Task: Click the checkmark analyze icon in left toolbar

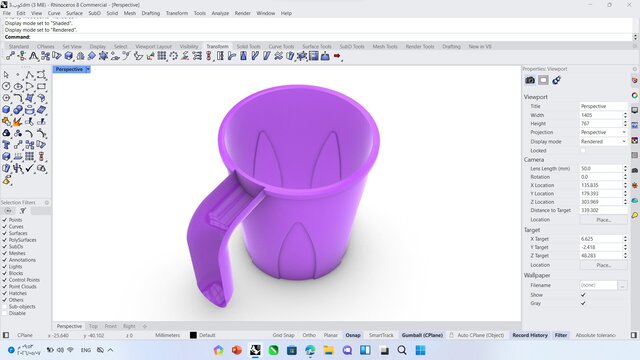Action: [x=30, y=168]
